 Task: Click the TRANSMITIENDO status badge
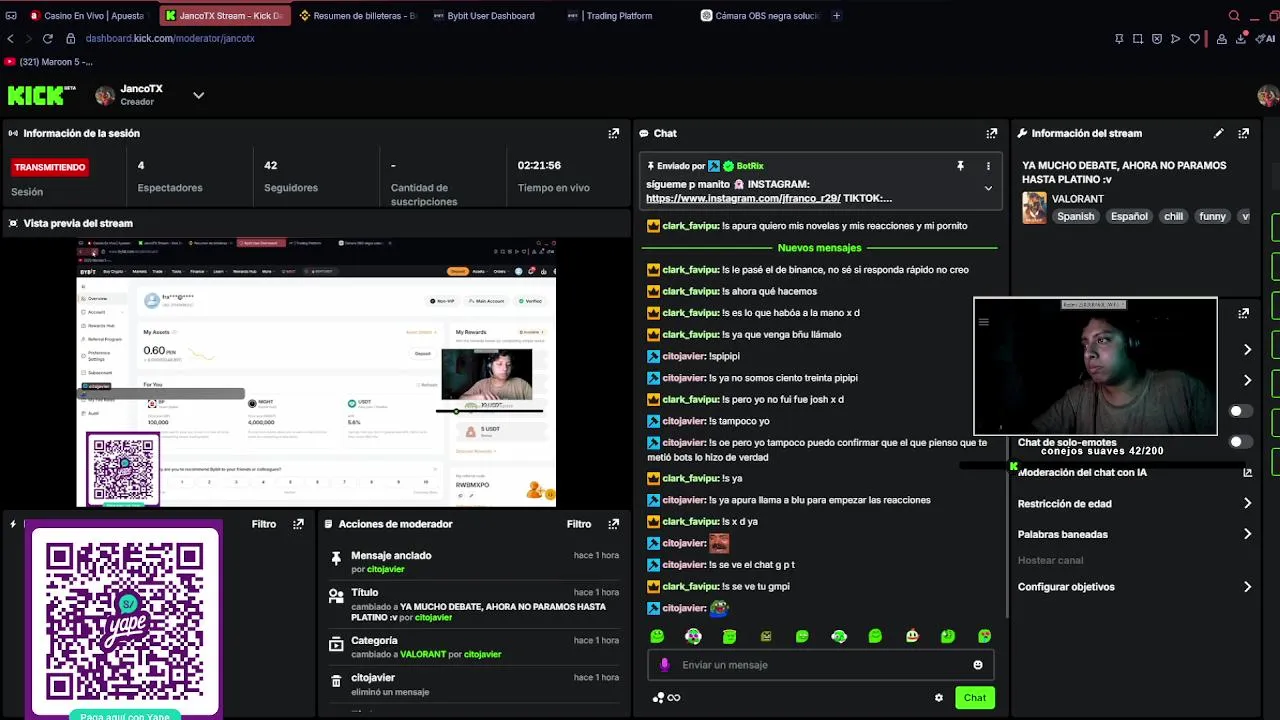[50, 167]
